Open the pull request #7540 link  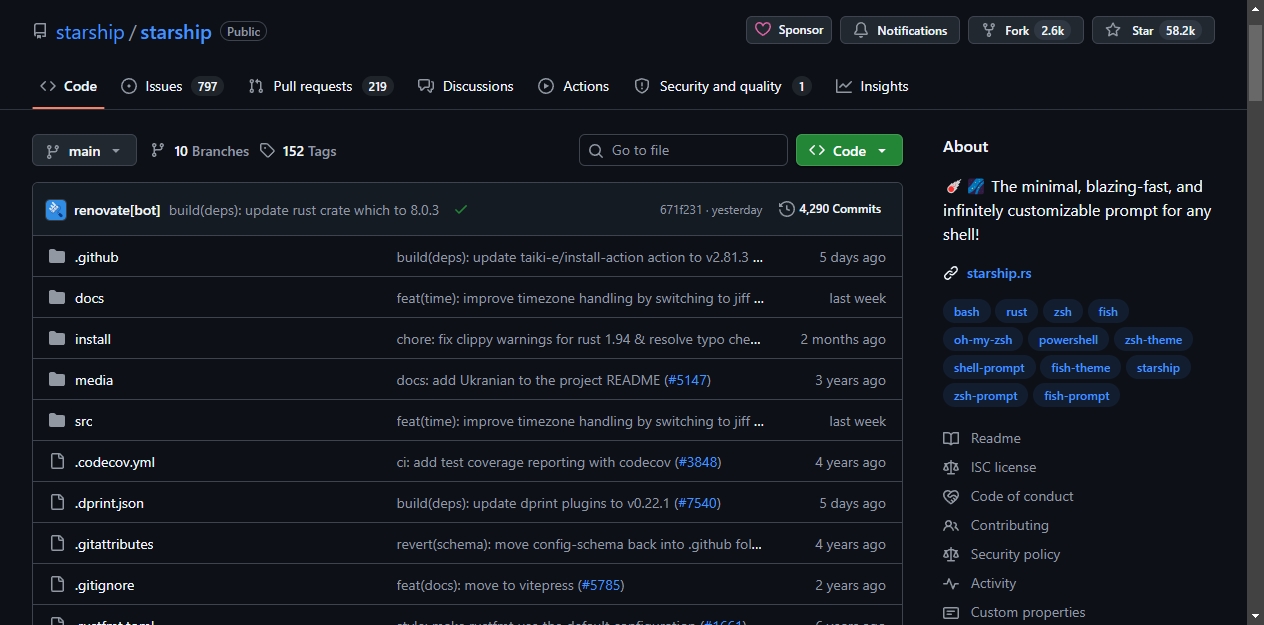698,503
